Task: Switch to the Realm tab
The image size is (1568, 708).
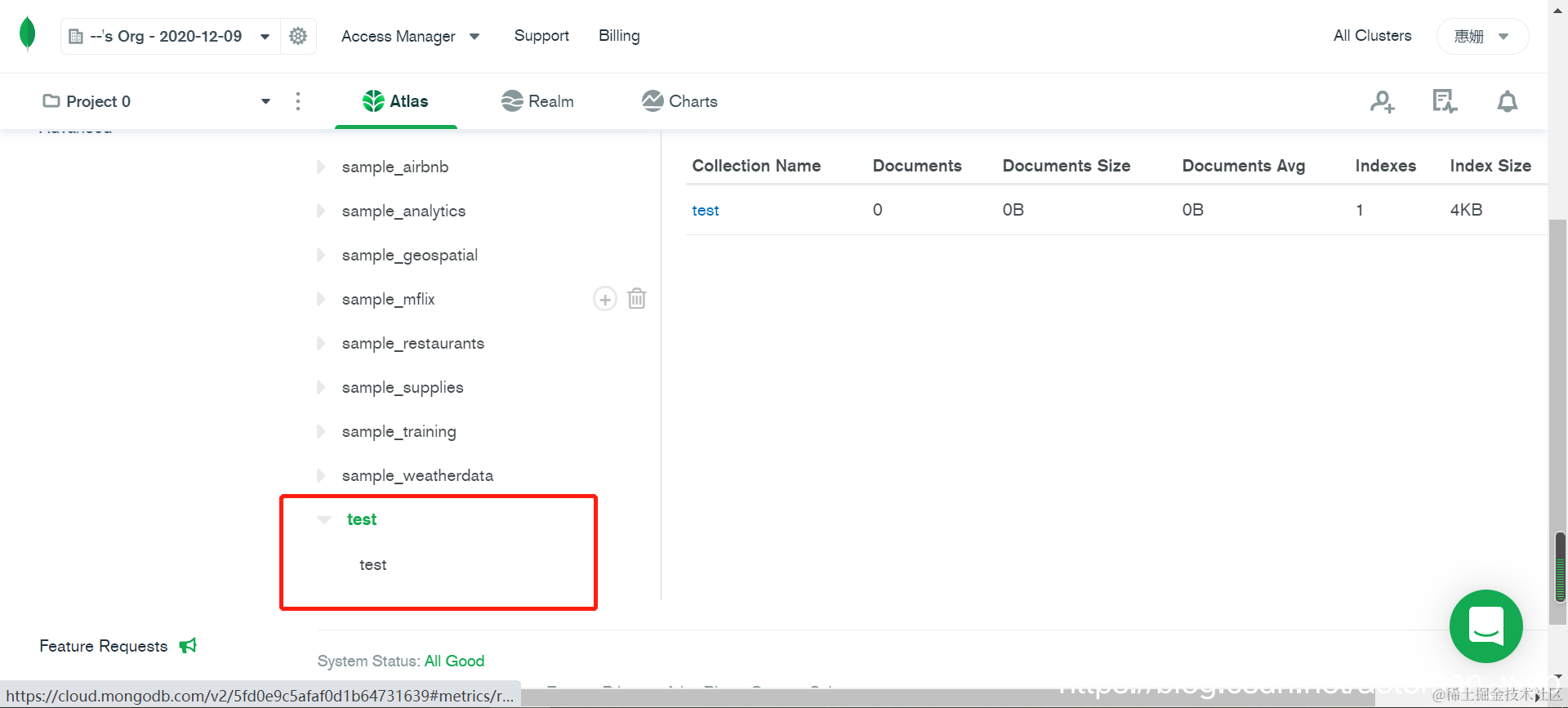Action: pos(537,101)
